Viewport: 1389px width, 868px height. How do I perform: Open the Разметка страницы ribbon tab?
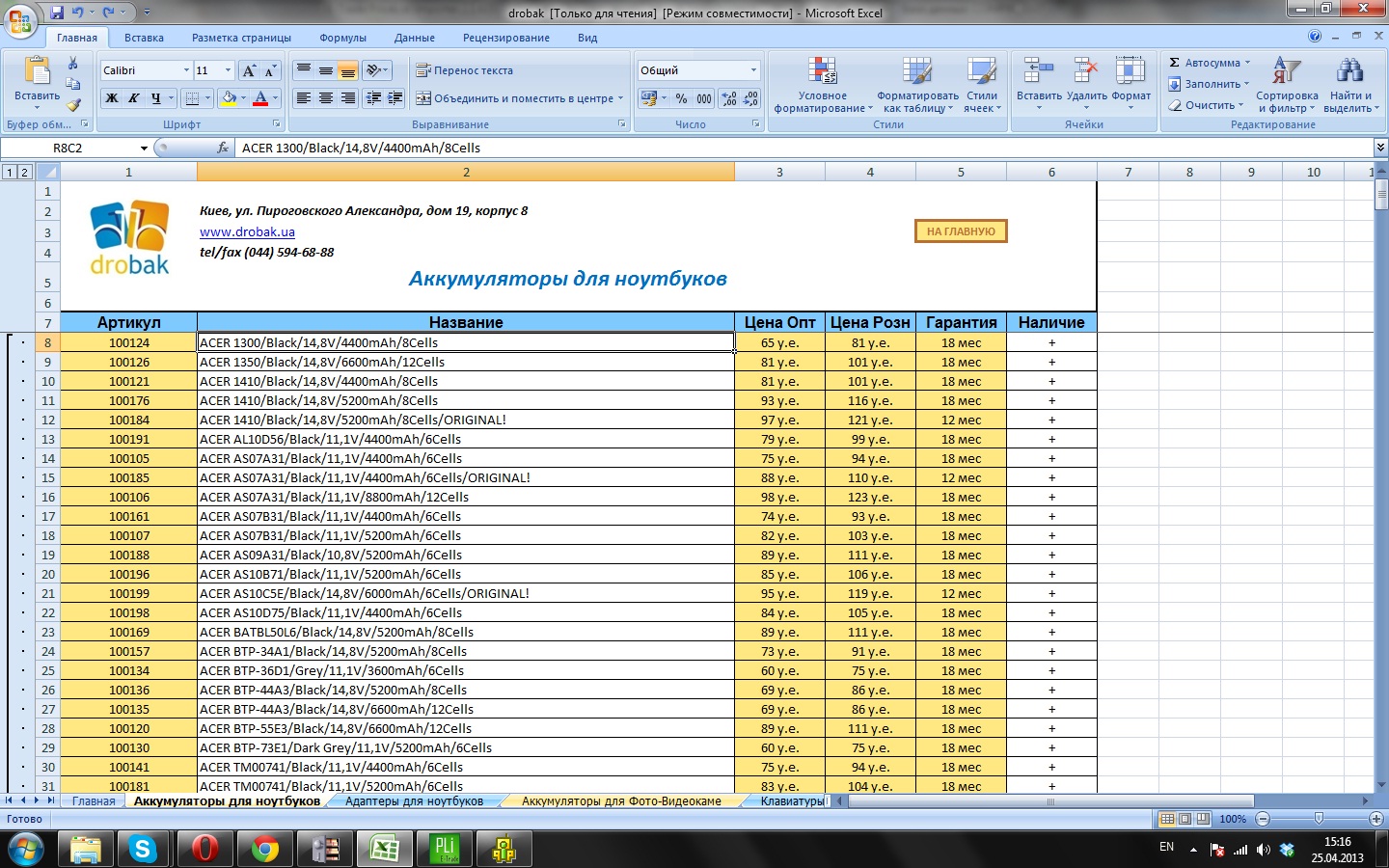tap(241, 38)
